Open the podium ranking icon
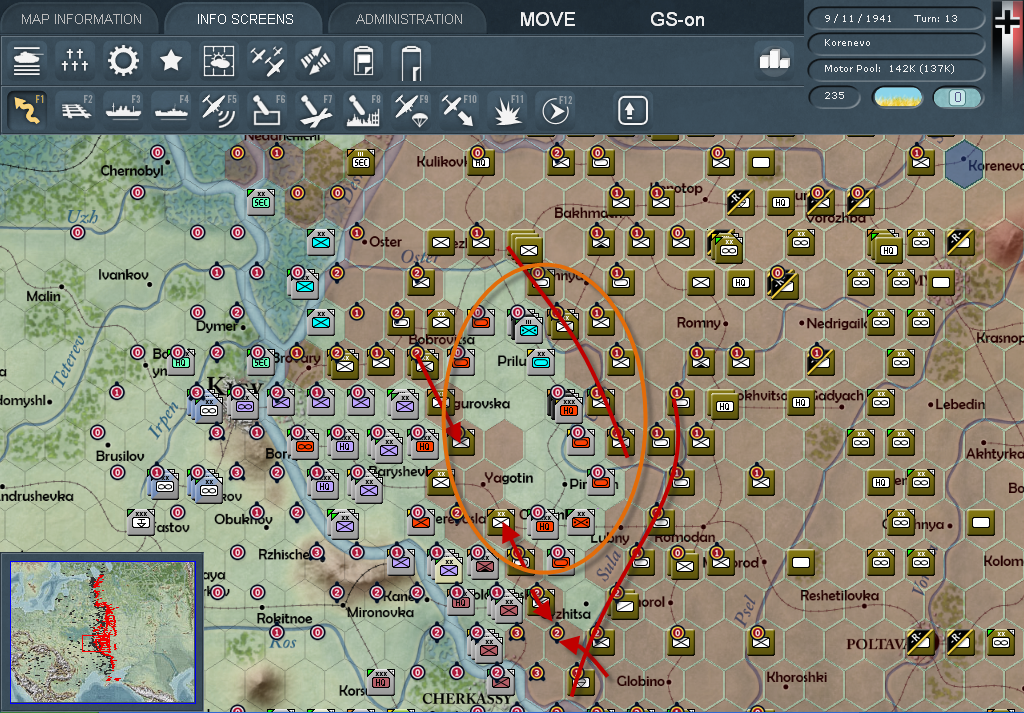The image size is (1024, 713). 775,60
